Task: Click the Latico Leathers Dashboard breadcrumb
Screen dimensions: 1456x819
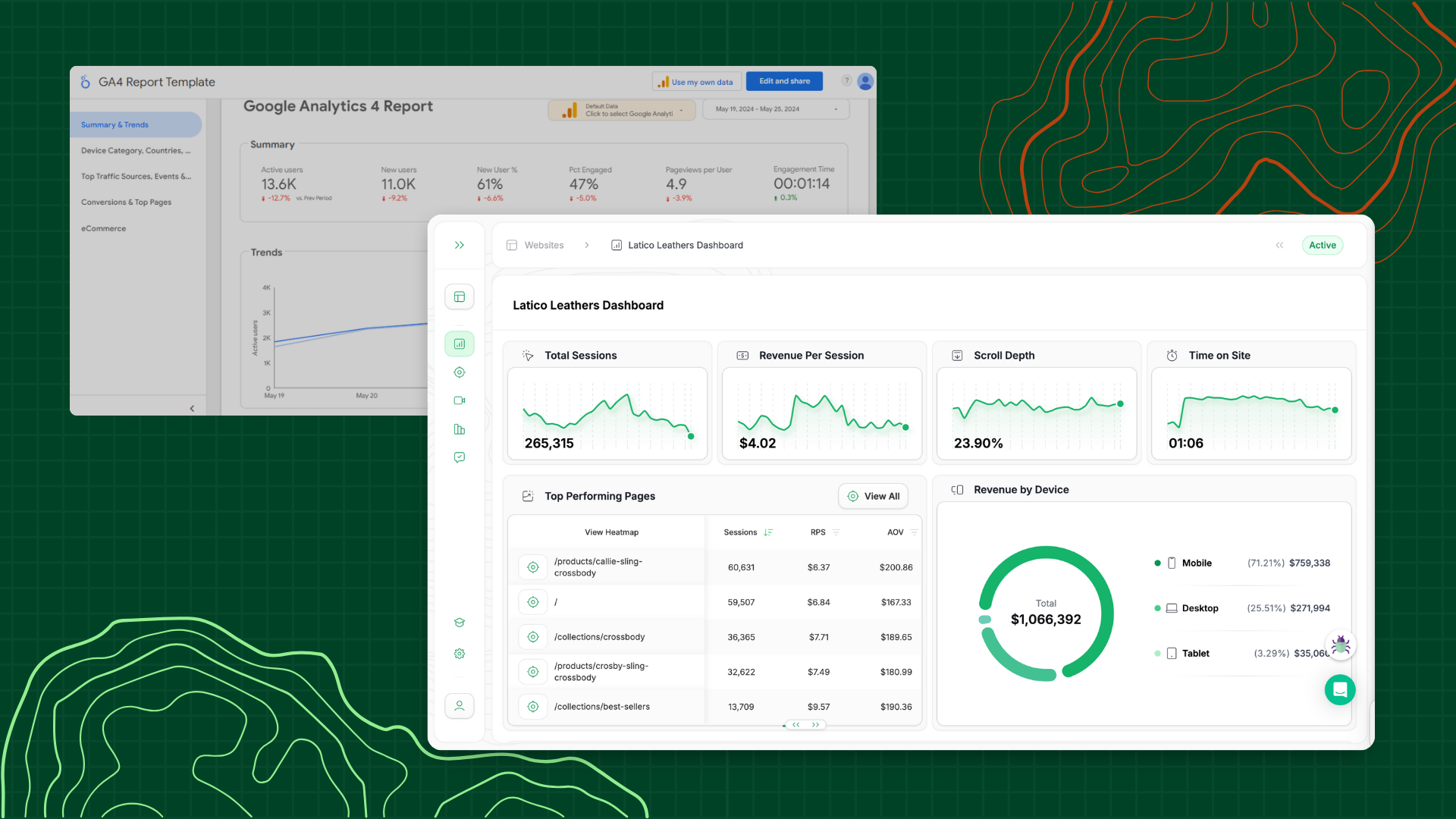Action: coord(677,245)
